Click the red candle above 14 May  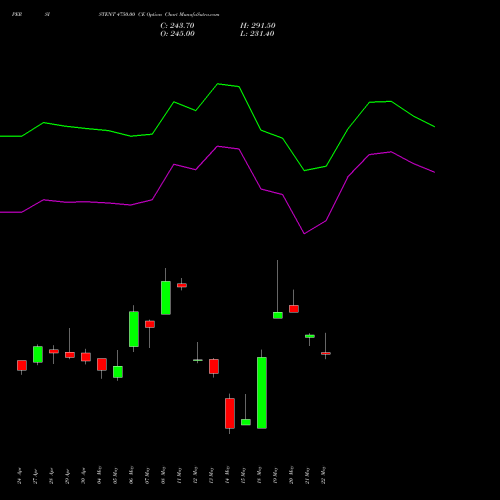coord(230,413)
